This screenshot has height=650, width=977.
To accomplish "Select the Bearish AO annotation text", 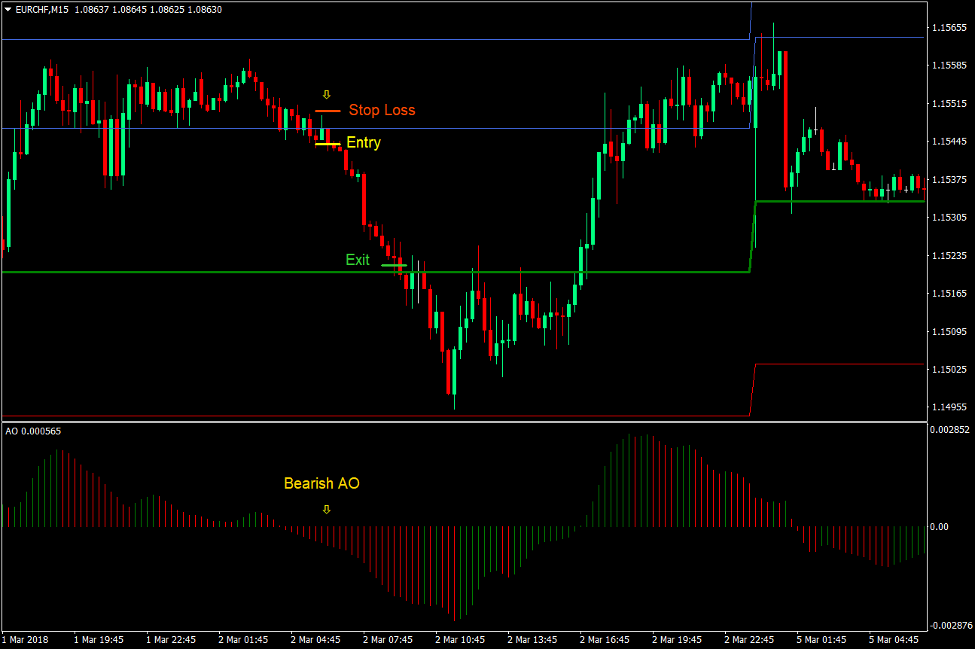I will click(321, 484).
